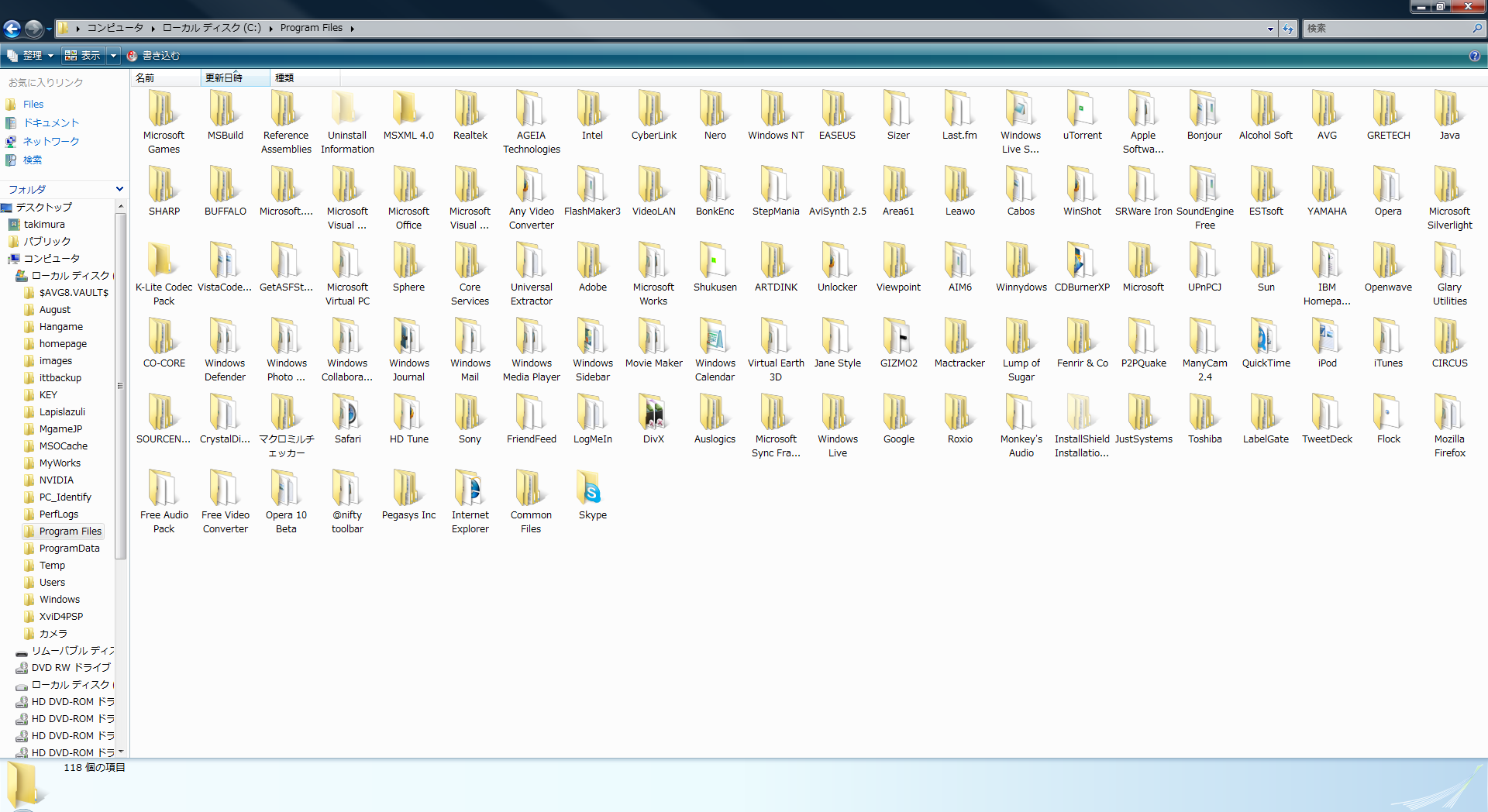Open the Shukusen folder
The width and height of the screenshot is (1488, 812).
[x=715, y=267]
